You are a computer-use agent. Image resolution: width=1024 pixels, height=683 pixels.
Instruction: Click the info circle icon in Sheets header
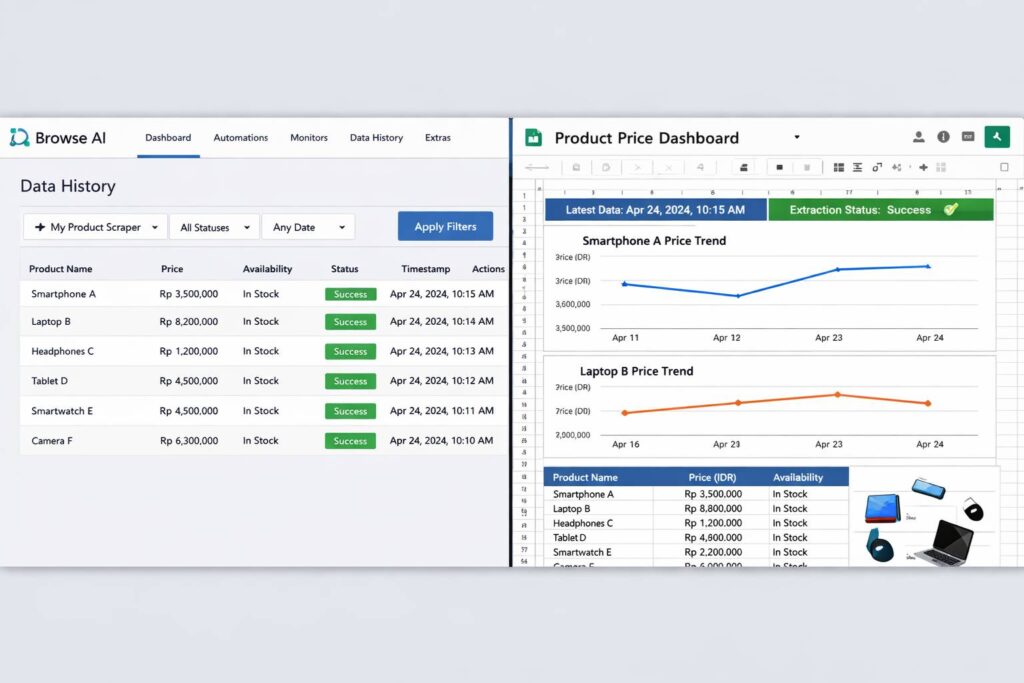[x=943, y=137]
